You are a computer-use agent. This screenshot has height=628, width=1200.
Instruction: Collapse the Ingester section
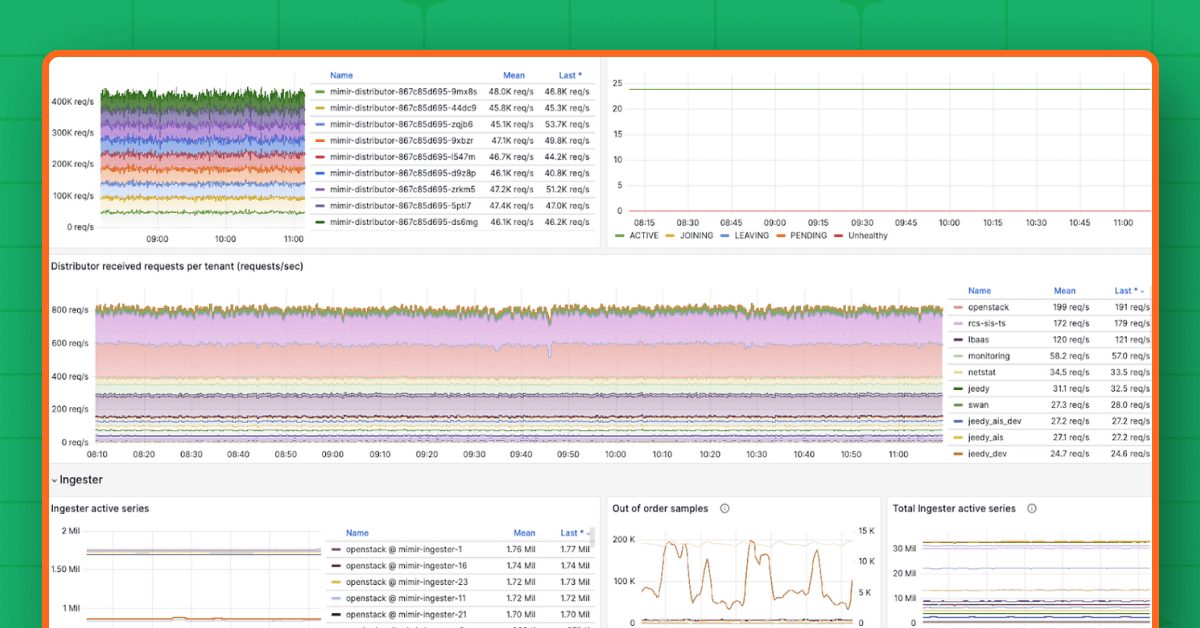(57, 479)
